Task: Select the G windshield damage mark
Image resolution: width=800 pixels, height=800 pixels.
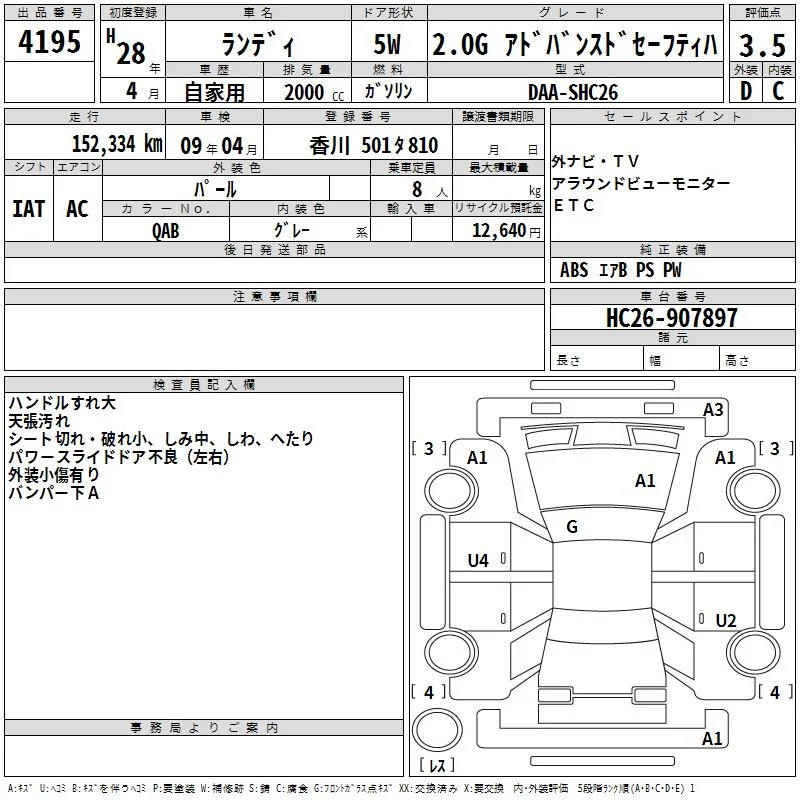Action: pyautogui.click(x=572, y=527)
